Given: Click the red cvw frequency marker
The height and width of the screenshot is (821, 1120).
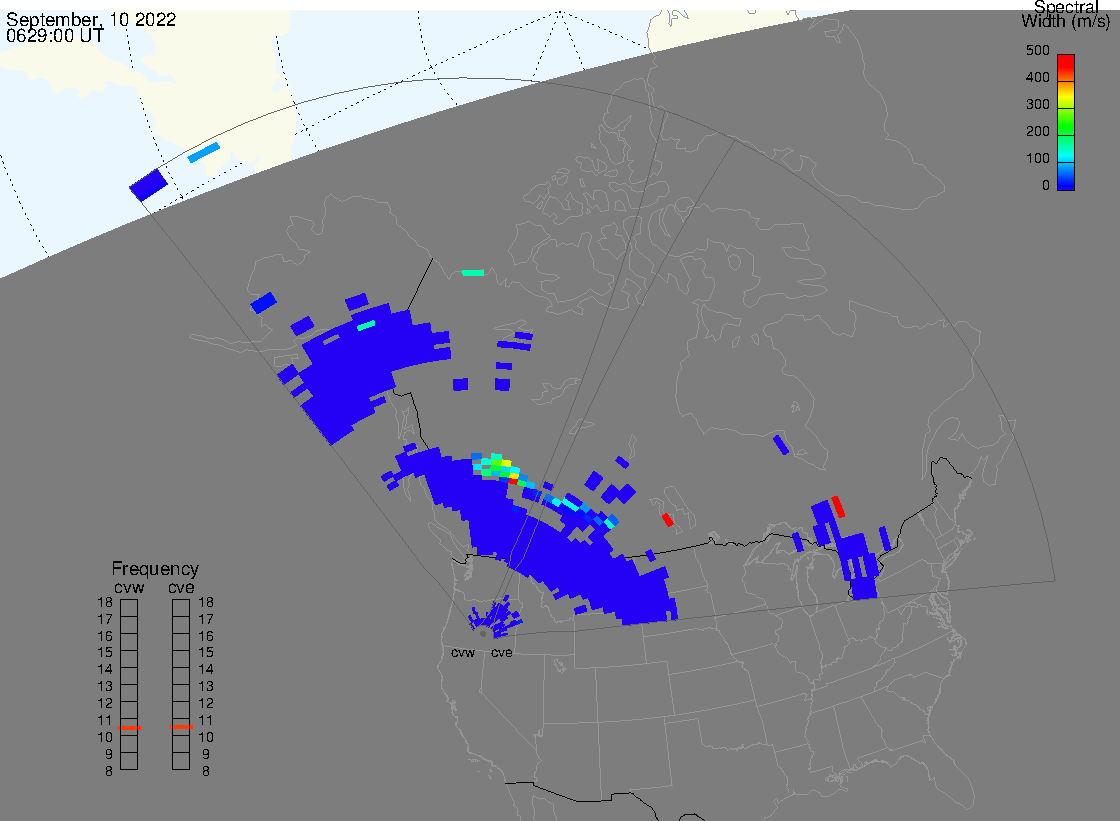Looking at the screenshot, I should click(x=129, y=727).
